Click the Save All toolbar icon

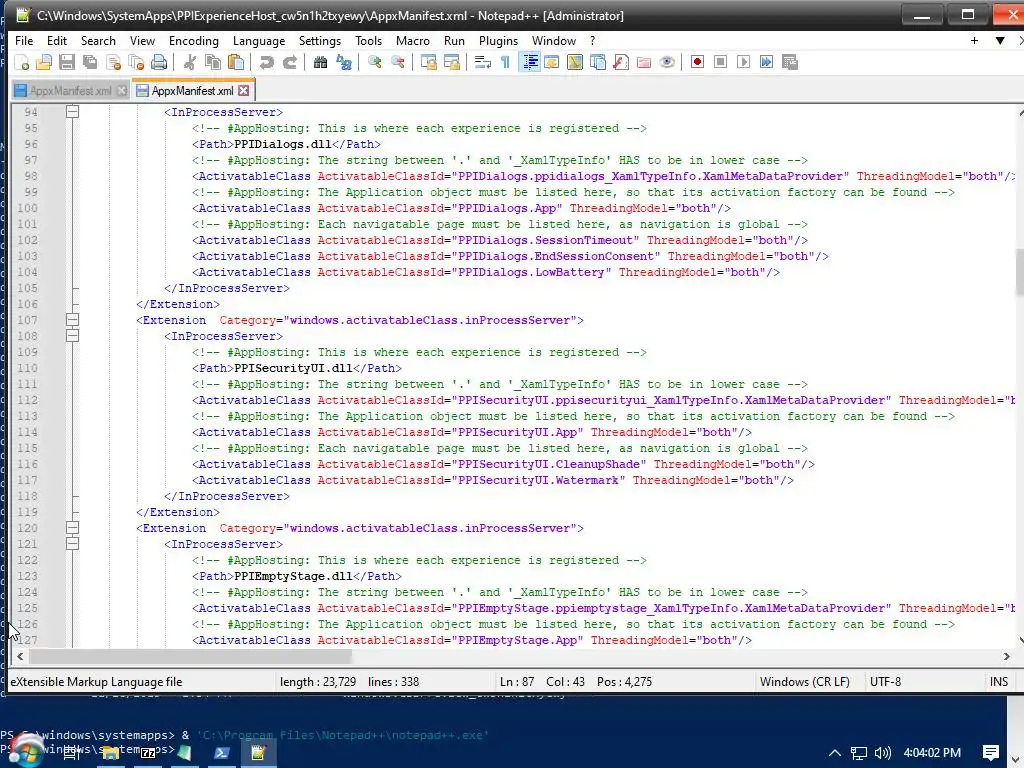(89, 62)
